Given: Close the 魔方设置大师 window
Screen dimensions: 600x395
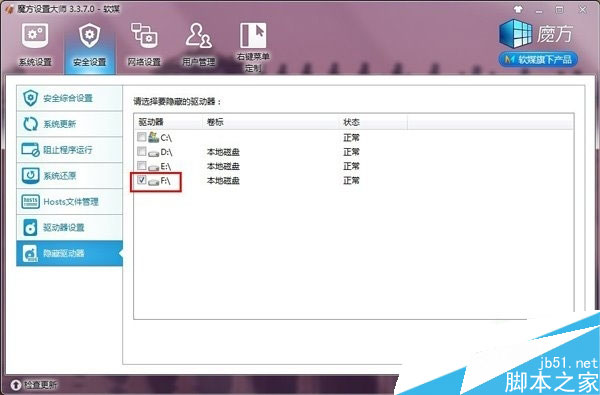Looking at the screenshot, I should 582,9.
